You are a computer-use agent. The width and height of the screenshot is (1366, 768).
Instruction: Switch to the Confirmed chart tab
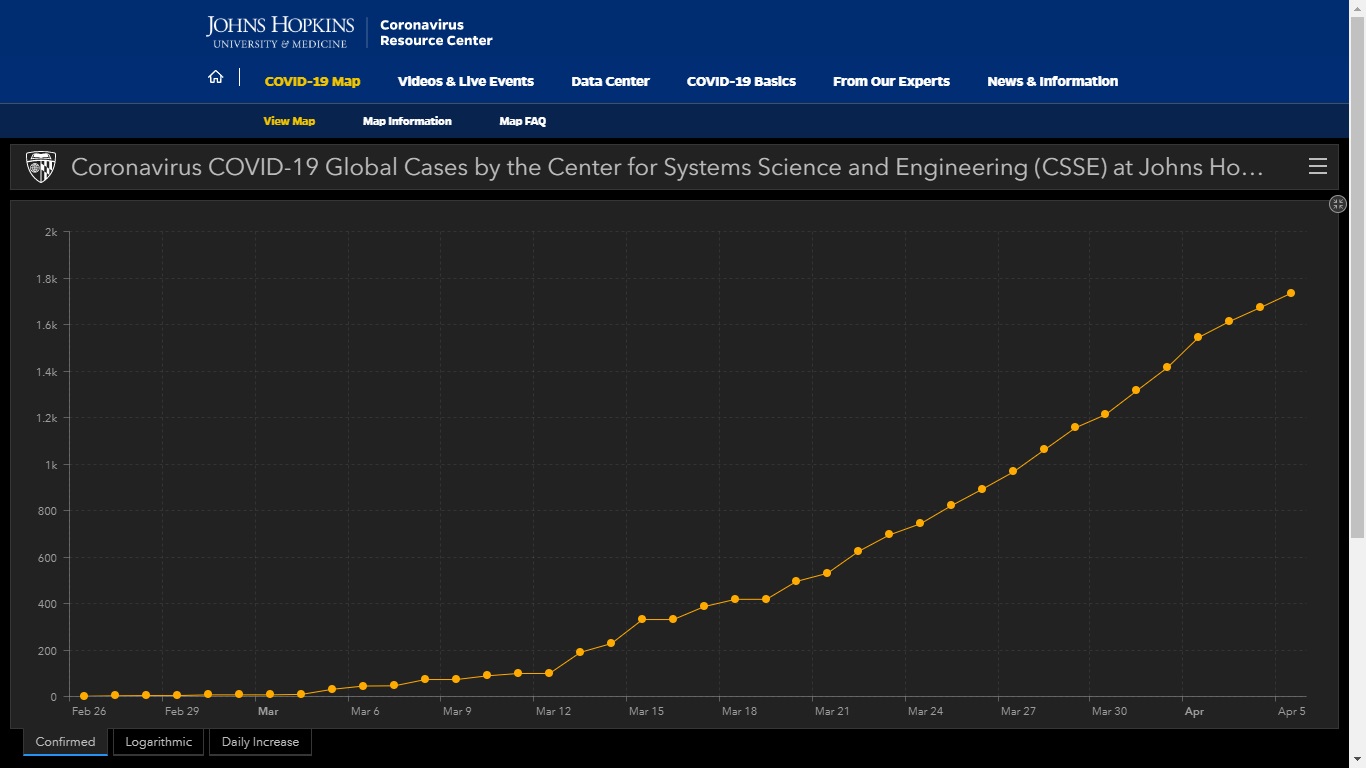(x=65, y=742)
